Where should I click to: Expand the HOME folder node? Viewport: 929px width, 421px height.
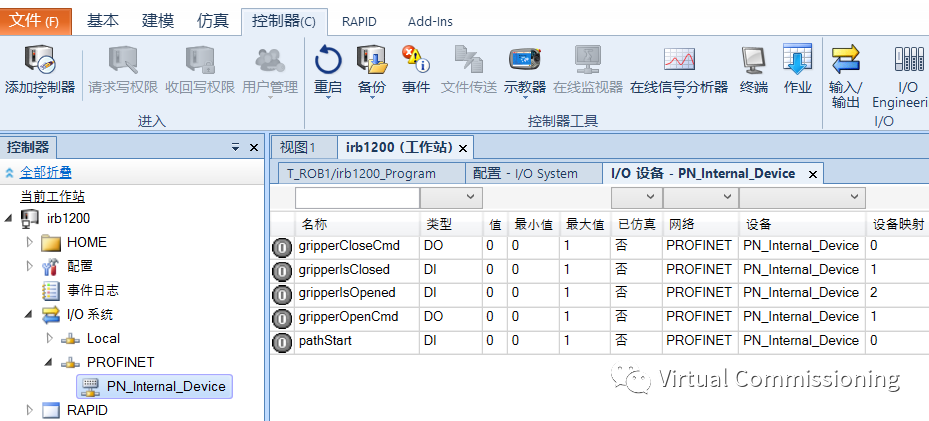(x=30, y=242)
